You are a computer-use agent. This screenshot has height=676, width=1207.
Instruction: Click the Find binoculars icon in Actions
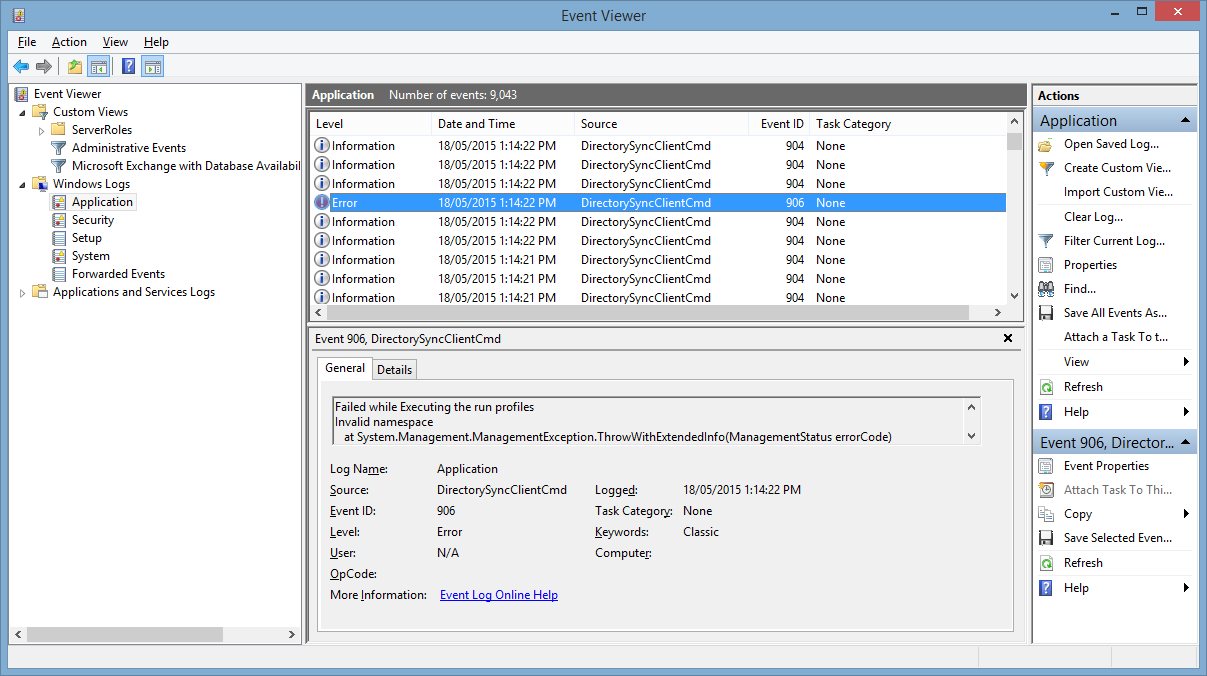[x=1046, y=289]
